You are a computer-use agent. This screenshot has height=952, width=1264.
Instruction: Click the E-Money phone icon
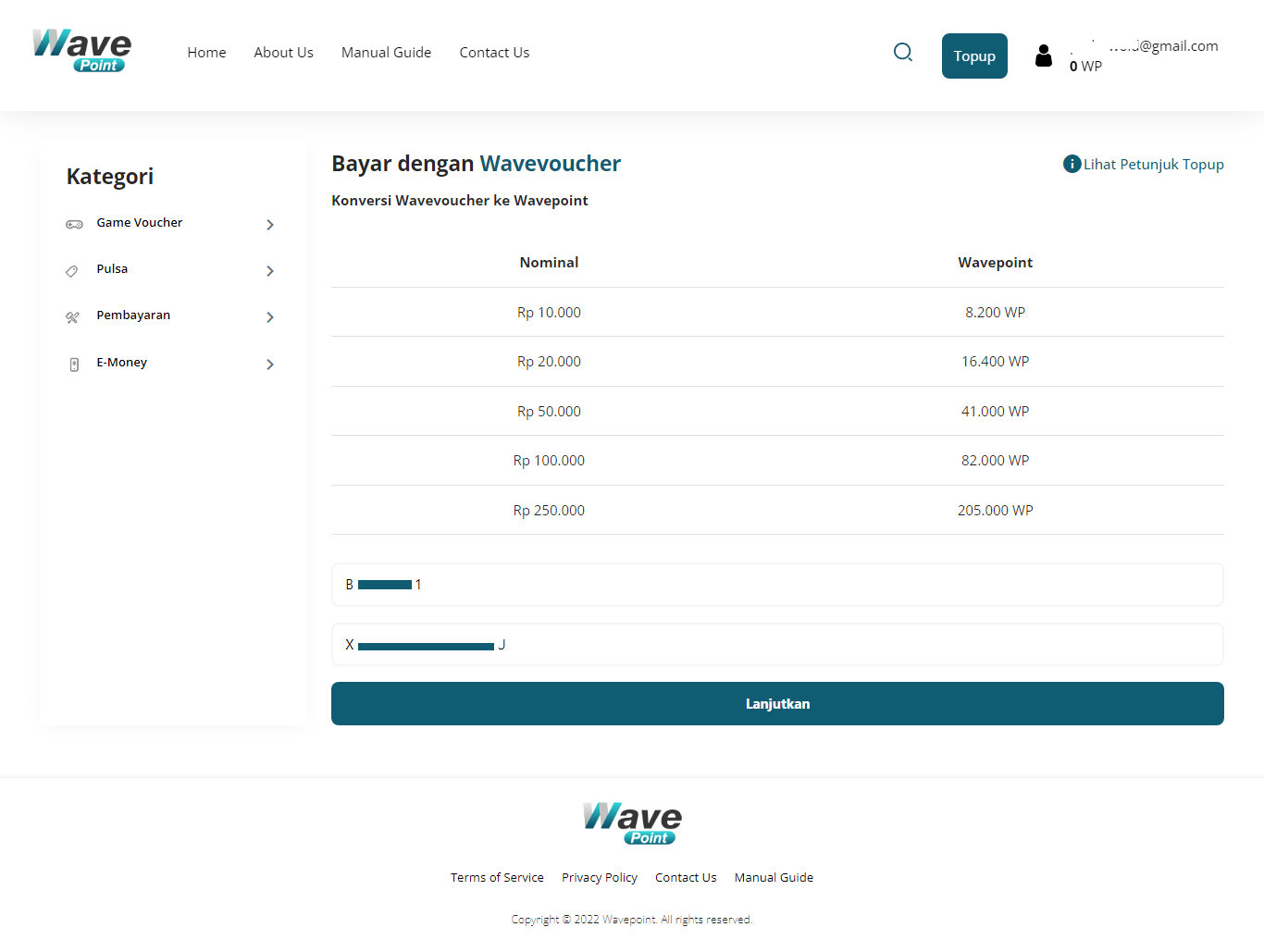pyautogui.click(x=74, y=365)
